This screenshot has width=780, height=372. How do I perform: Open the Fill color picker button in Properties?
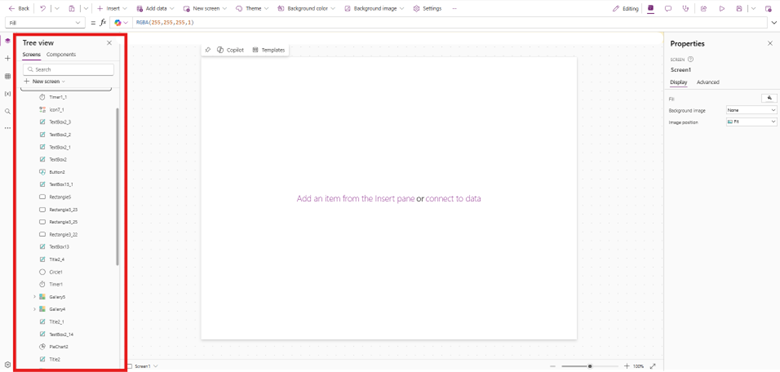769,98
